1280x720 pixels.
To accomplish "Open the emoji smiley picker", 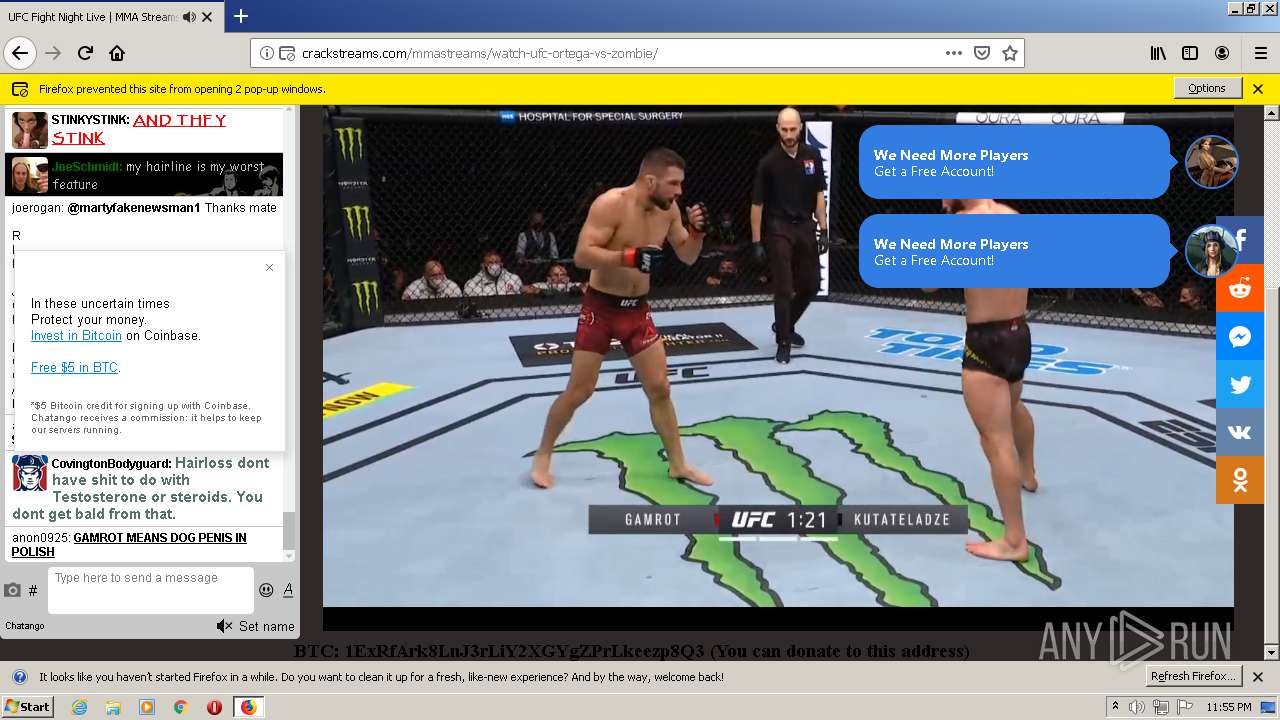I will pos(266,590).
